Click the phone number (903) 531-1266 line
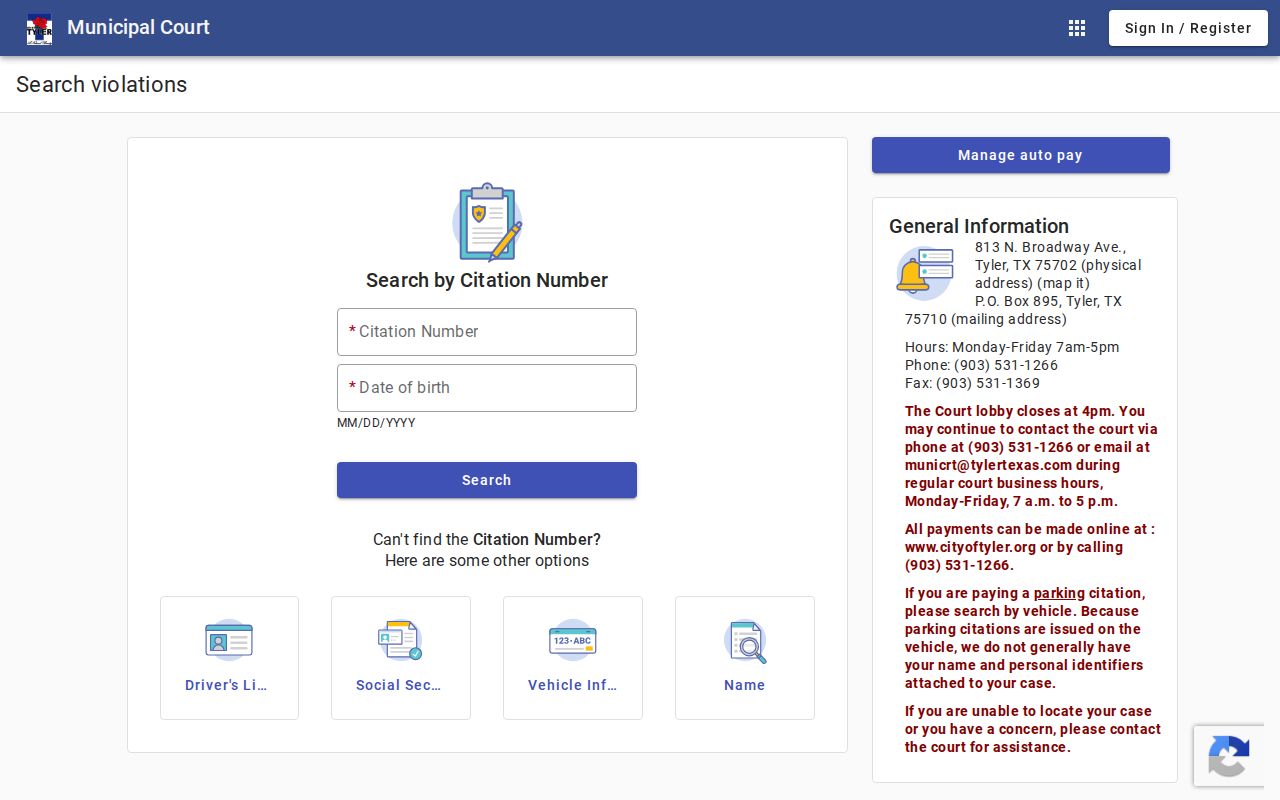This screenshot has width=1280, height=800. (981, 365)
